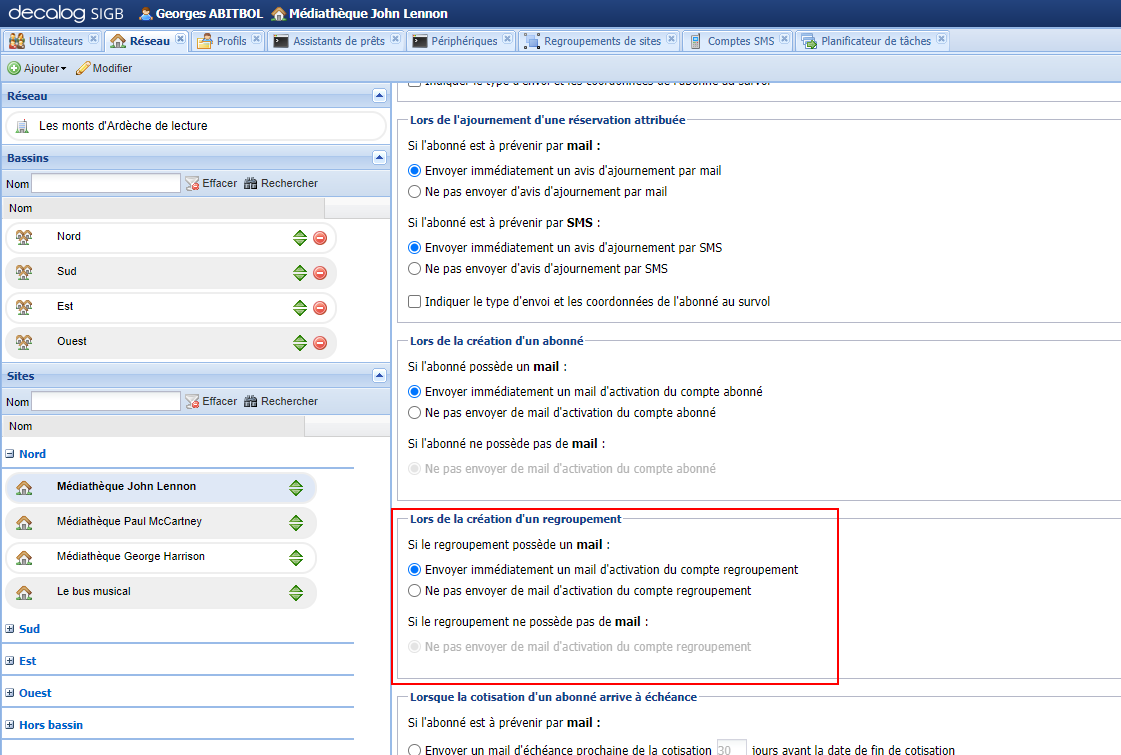The width and height of the screenshot is (1121, 755).
Task: Click the Modifier button
Action: click(110, 67)
